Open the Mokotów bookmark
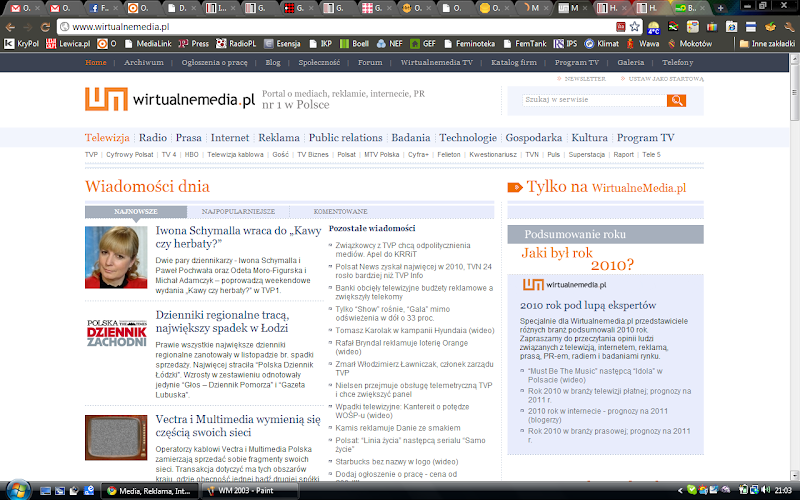This screenshot has width=800, height=500. point(690,44)
